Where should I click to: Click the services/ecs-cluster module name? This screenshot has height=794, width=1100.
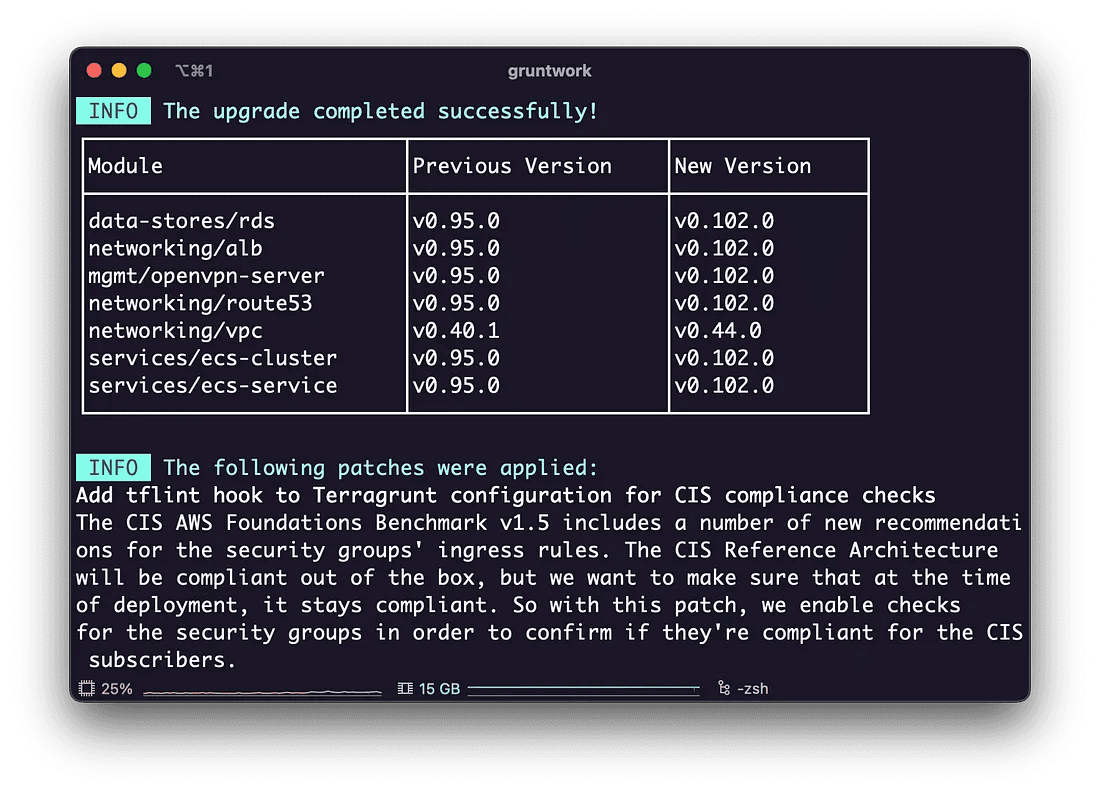tap(213, 358)
